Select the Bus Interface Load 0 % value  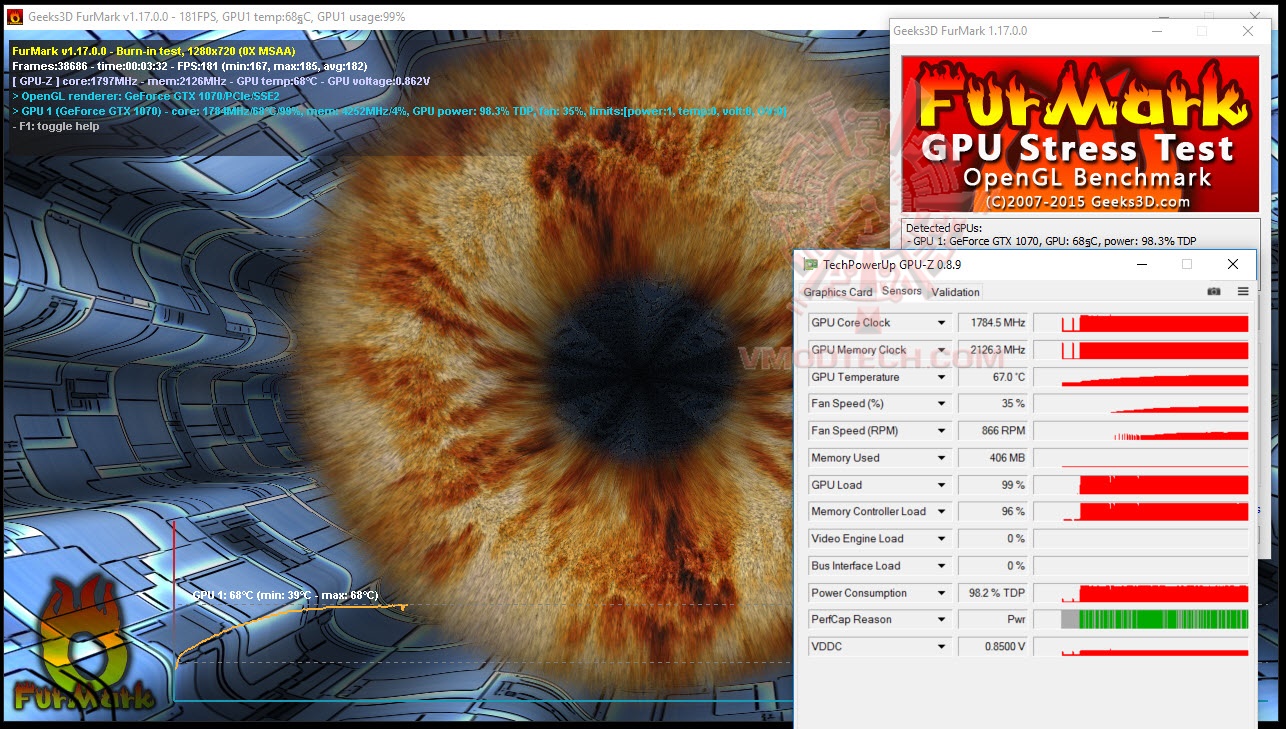993,566
